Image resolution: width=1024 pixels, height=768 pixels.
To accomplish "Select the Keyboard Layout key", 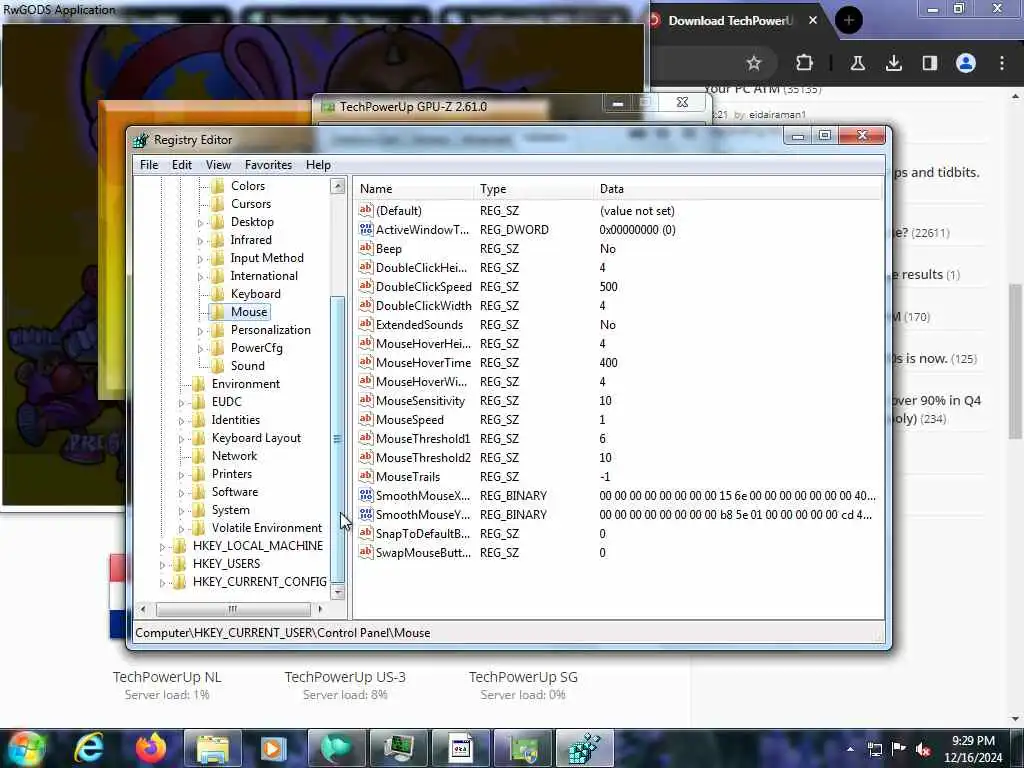I will tap(256, 438).
